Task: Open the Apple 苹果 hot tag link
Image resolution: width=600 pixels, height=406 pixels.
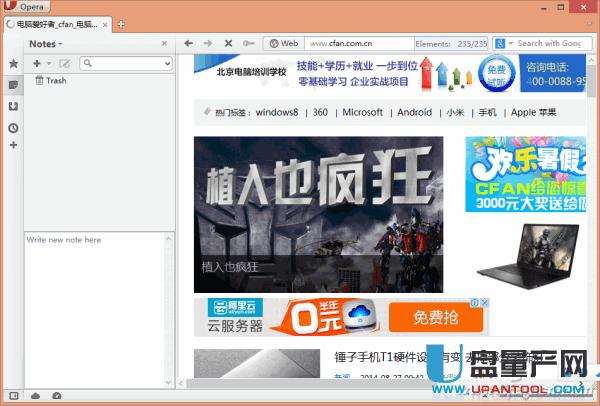Action: point(533,113)
